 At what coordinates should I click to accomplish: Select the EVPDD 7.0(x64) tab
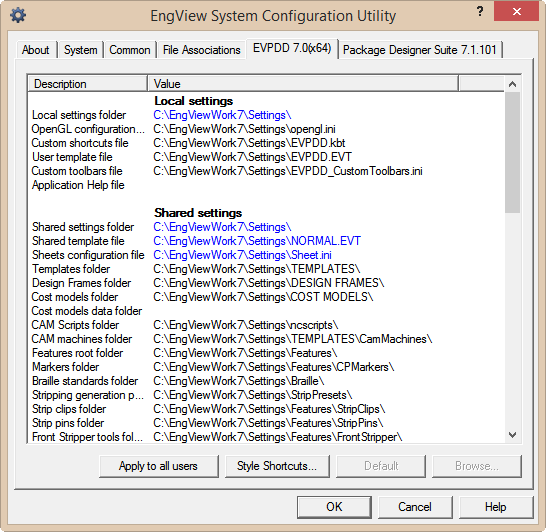pyautogui.click(x=292, y=48)
